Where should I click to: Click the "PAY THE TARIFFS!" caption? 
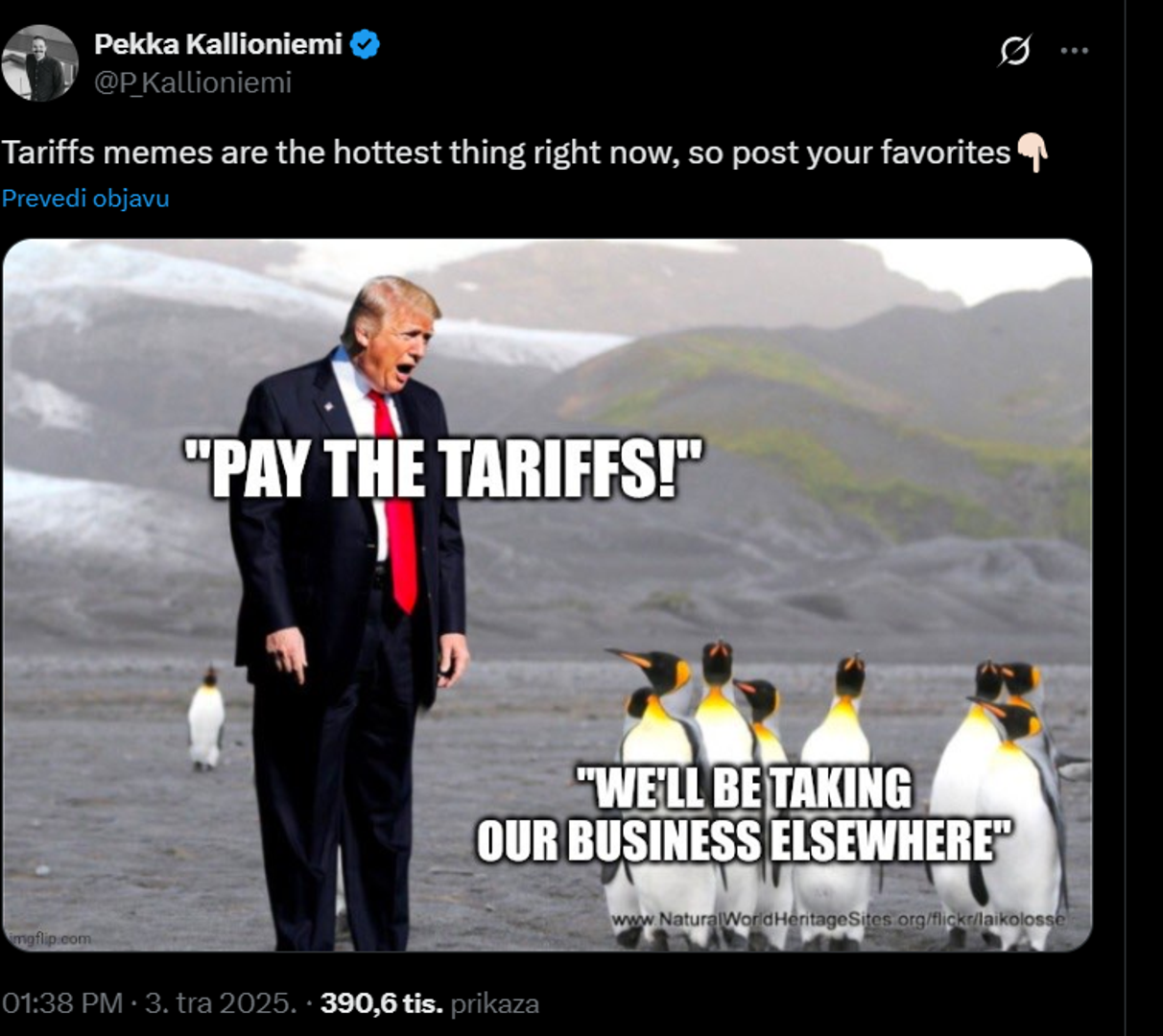click(x=442, y=469)
